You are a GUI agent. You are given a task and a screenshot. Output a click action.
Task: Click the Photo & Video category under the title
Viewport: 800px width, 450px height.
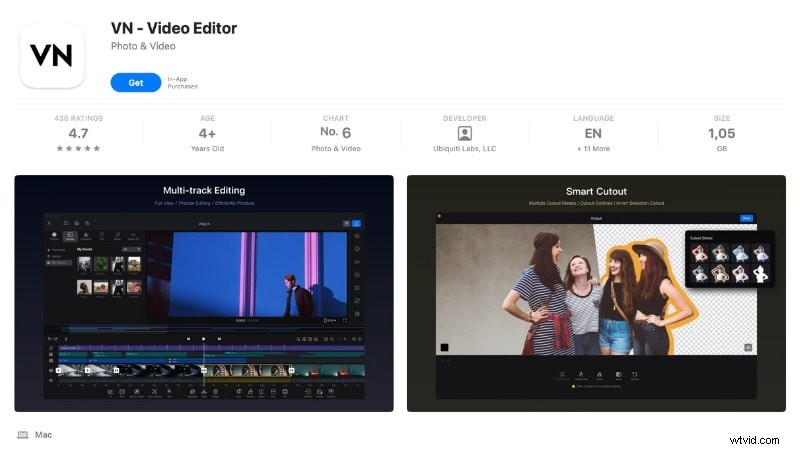143,46
